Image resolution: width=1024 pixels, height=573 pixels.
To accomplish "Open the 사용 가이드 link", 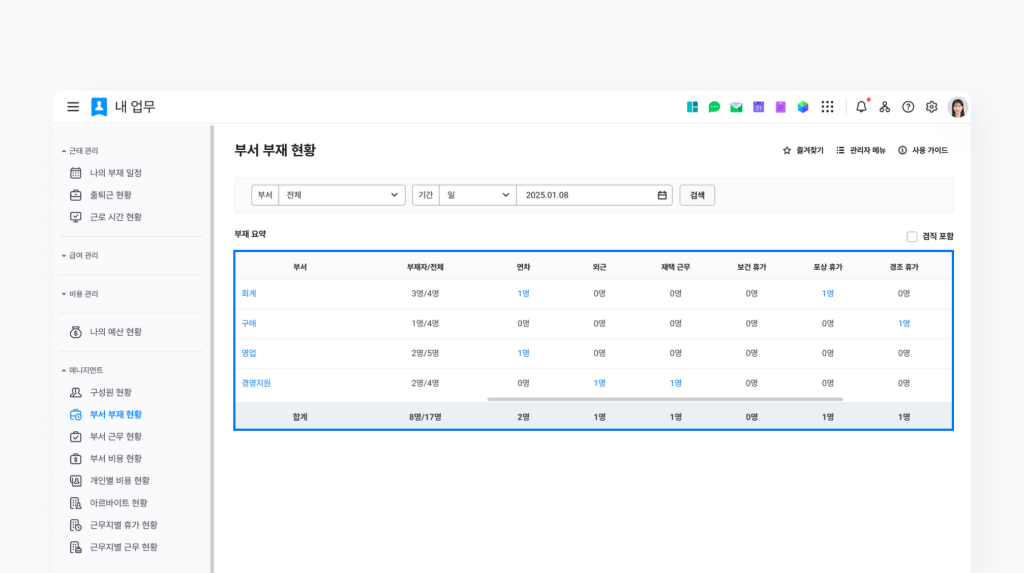I will [x=923, y=150].
